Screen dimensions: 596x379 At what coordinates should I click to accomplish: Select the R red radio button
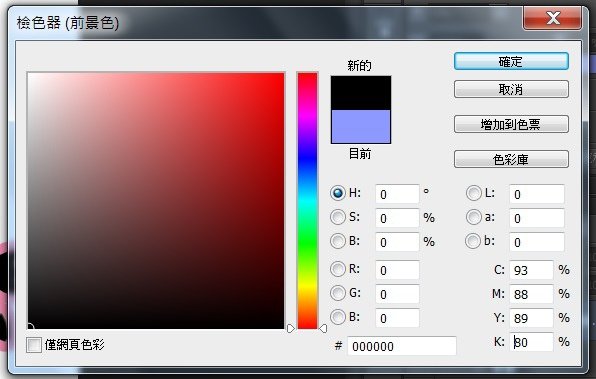(x=338, y=269)
